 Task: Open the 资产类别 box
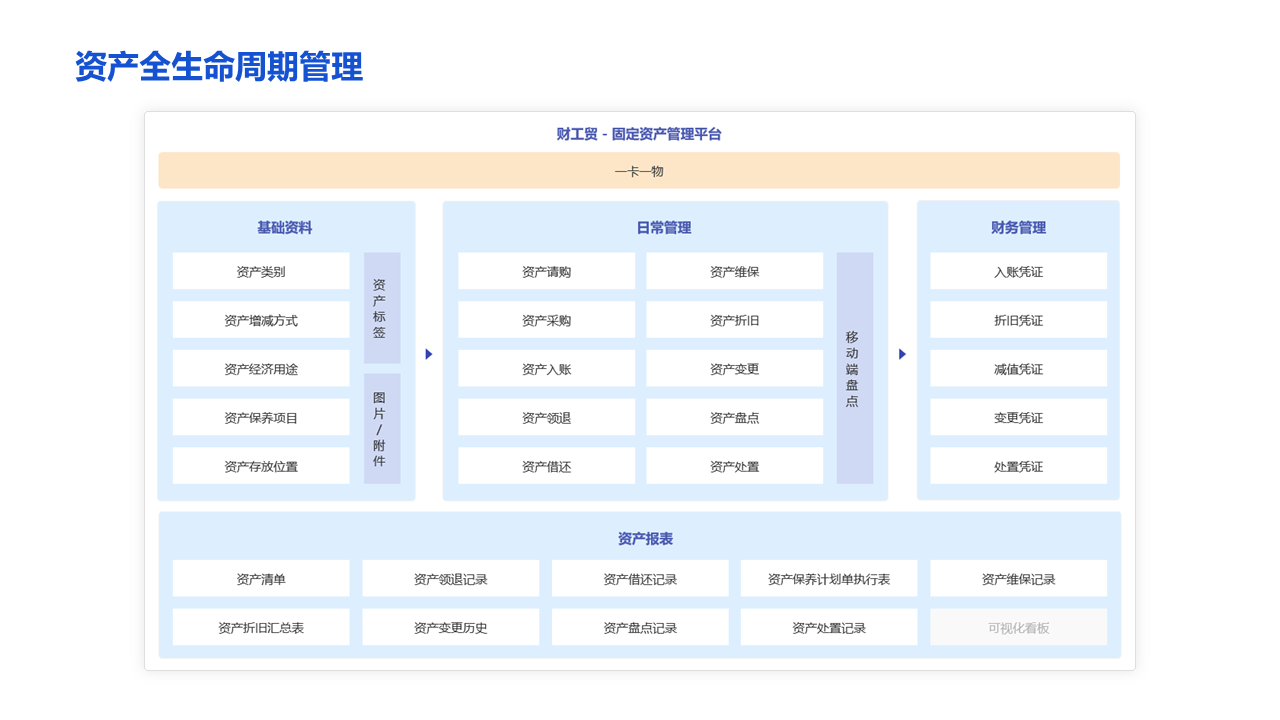(x=261, y=271)
